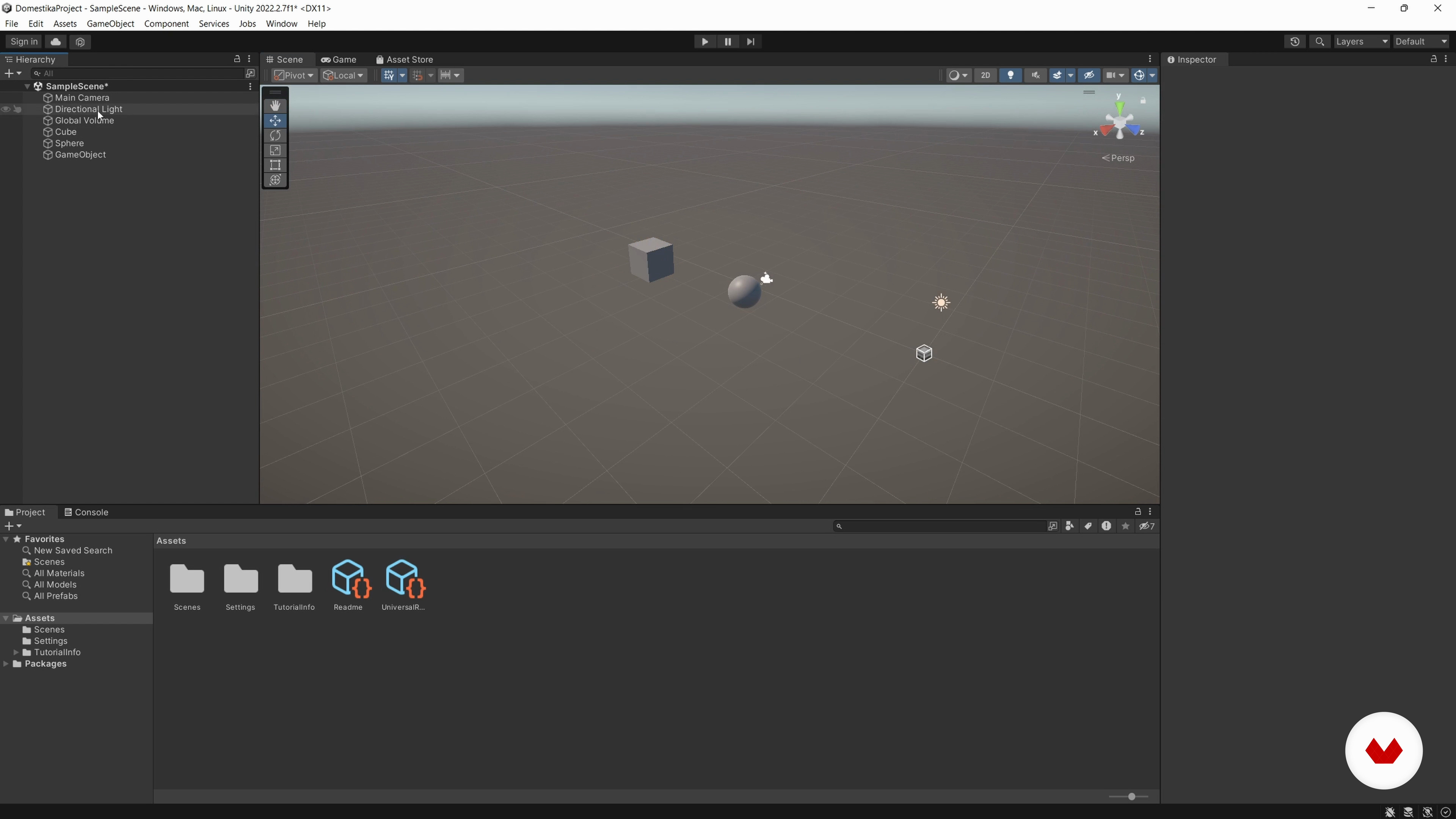The height and width of the screenshot is (819, 1456).
Task: Open the Gizmos dropdown arrow
Action: [x=1153, y=75]
